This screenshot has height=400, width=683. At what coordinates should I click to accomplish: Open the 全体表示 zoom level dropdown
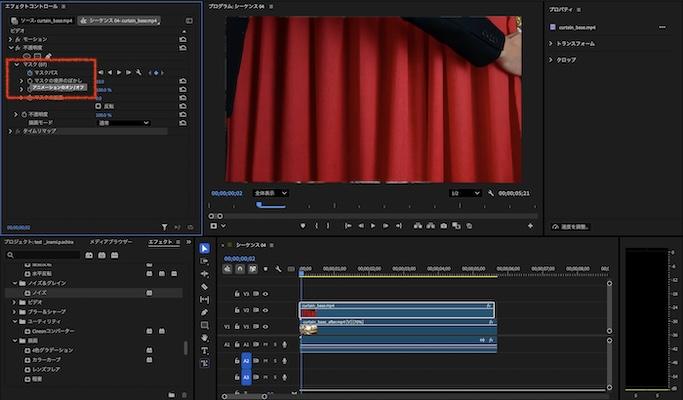point(271,193)
